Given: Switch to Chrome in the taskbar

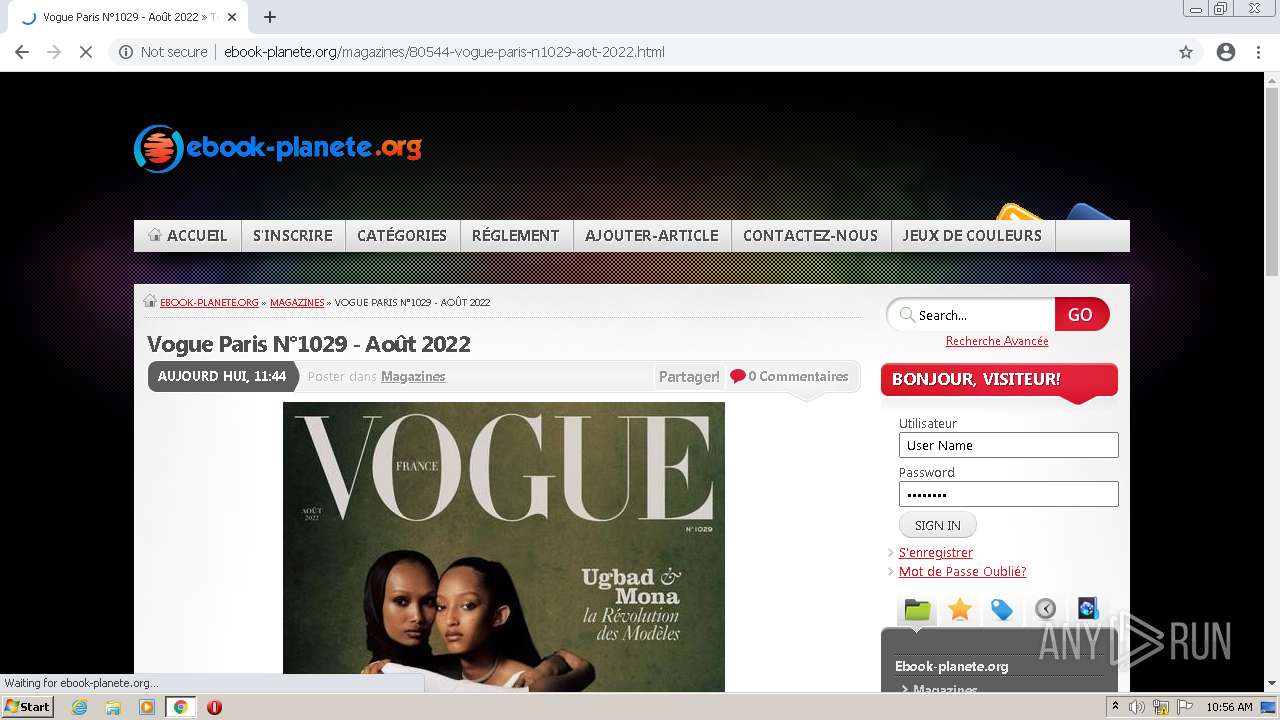Looking at the screenshot, I should (181, 707).
